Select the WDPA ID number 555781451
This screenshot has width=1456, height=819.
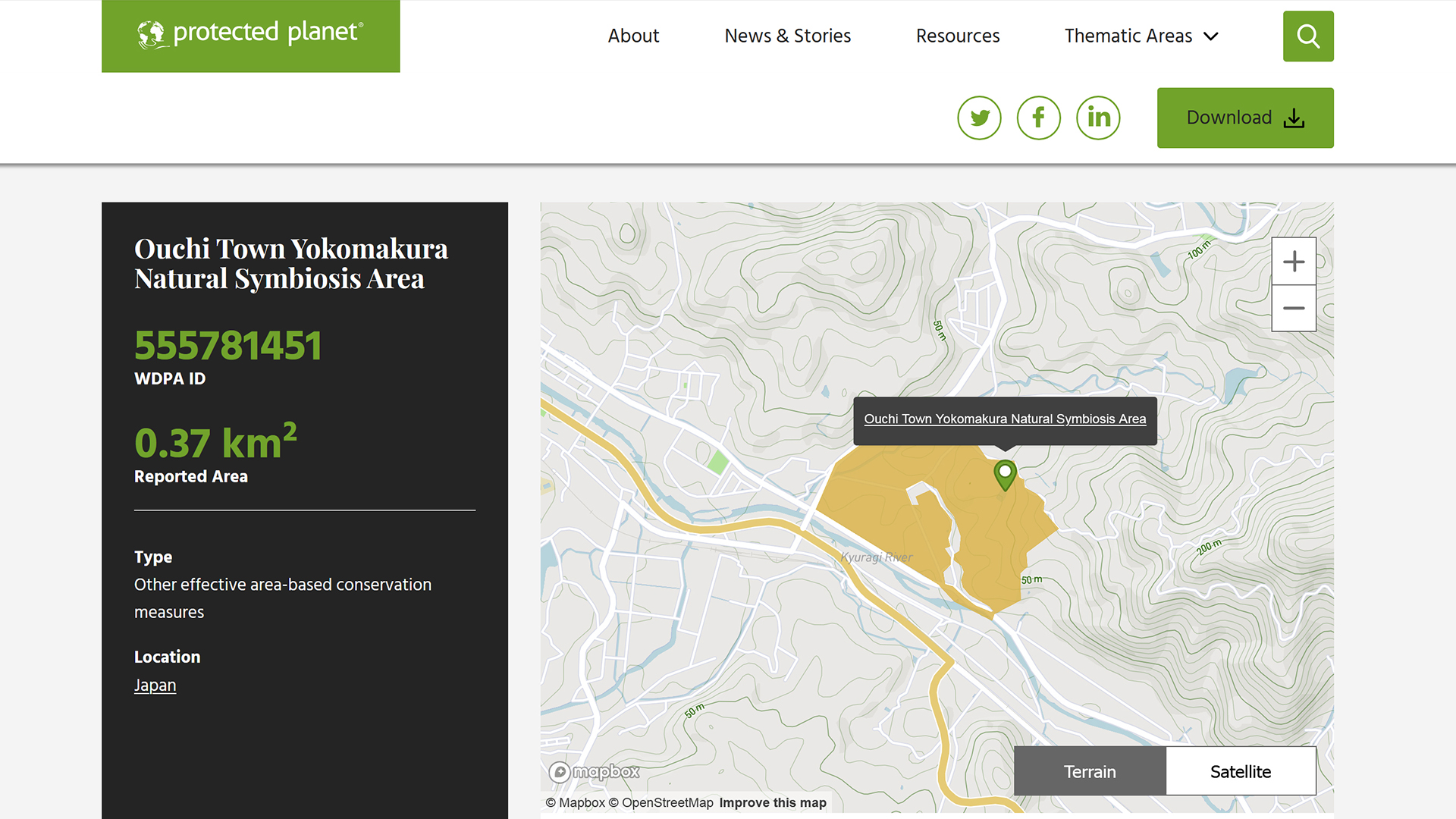(228, 346)
